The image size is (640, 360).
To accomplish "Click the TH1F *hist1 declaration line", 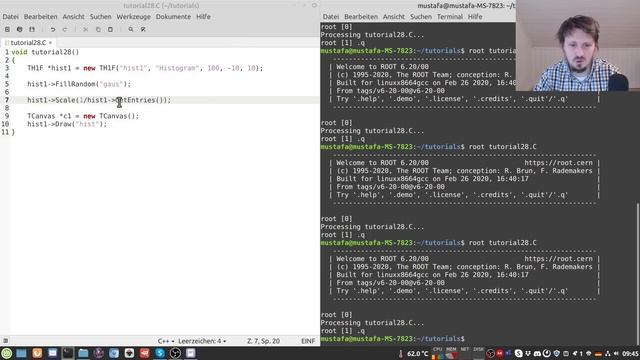I will click(145, 68).
